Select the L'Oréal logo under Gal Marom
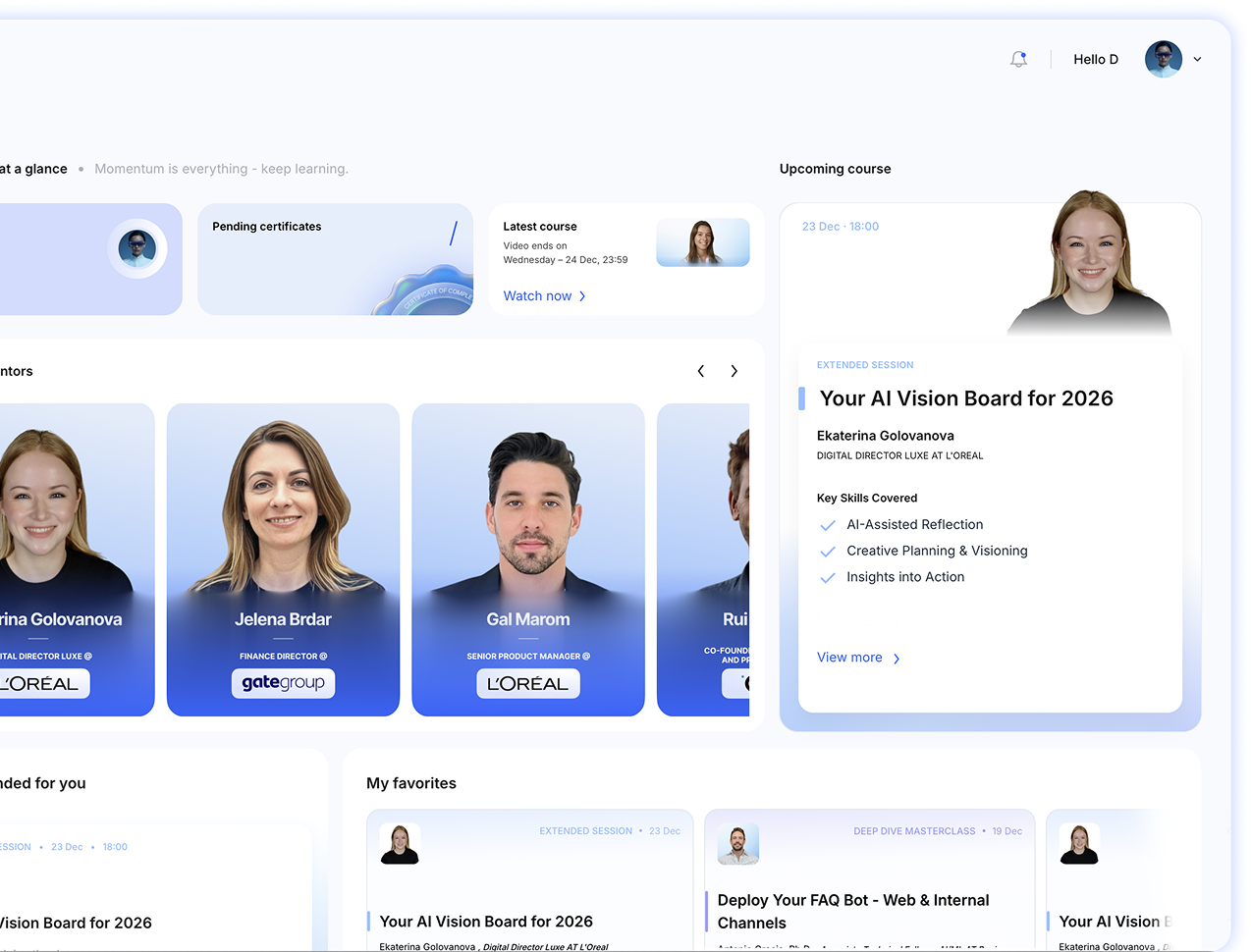Viewport: 1251px width, 952px height. pyautogui.click(x=527, y=683)
